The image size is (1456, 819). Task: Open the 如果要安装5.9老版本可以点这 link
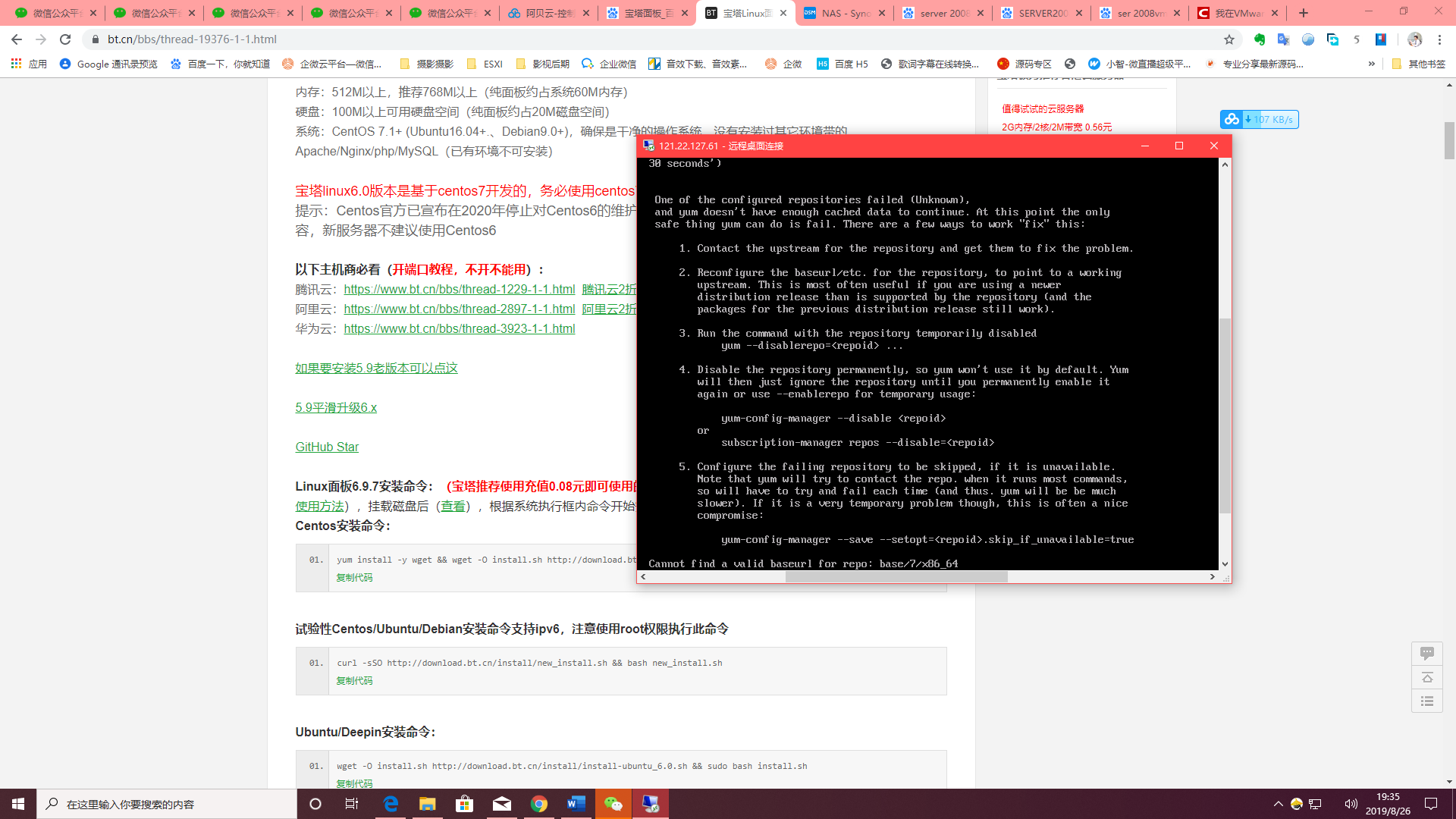(x=376, y=368)
